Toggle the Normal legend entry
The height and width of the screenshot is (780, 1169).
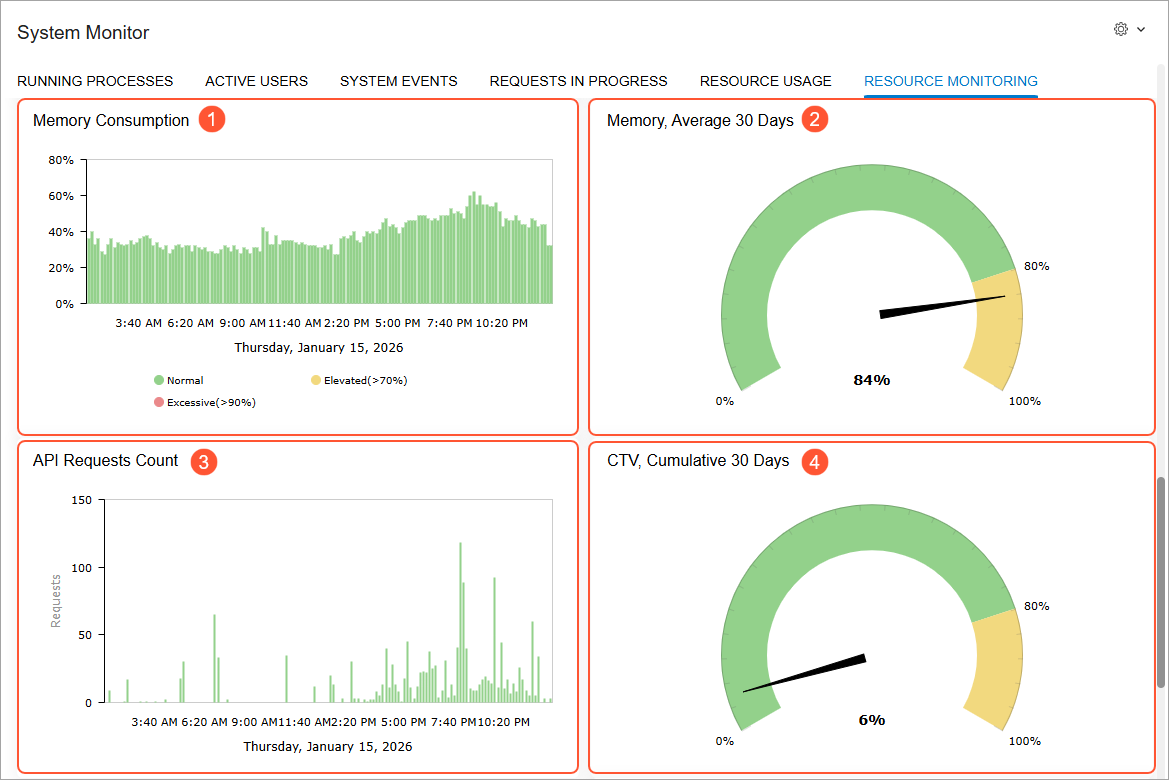click(x=179, y=380)
